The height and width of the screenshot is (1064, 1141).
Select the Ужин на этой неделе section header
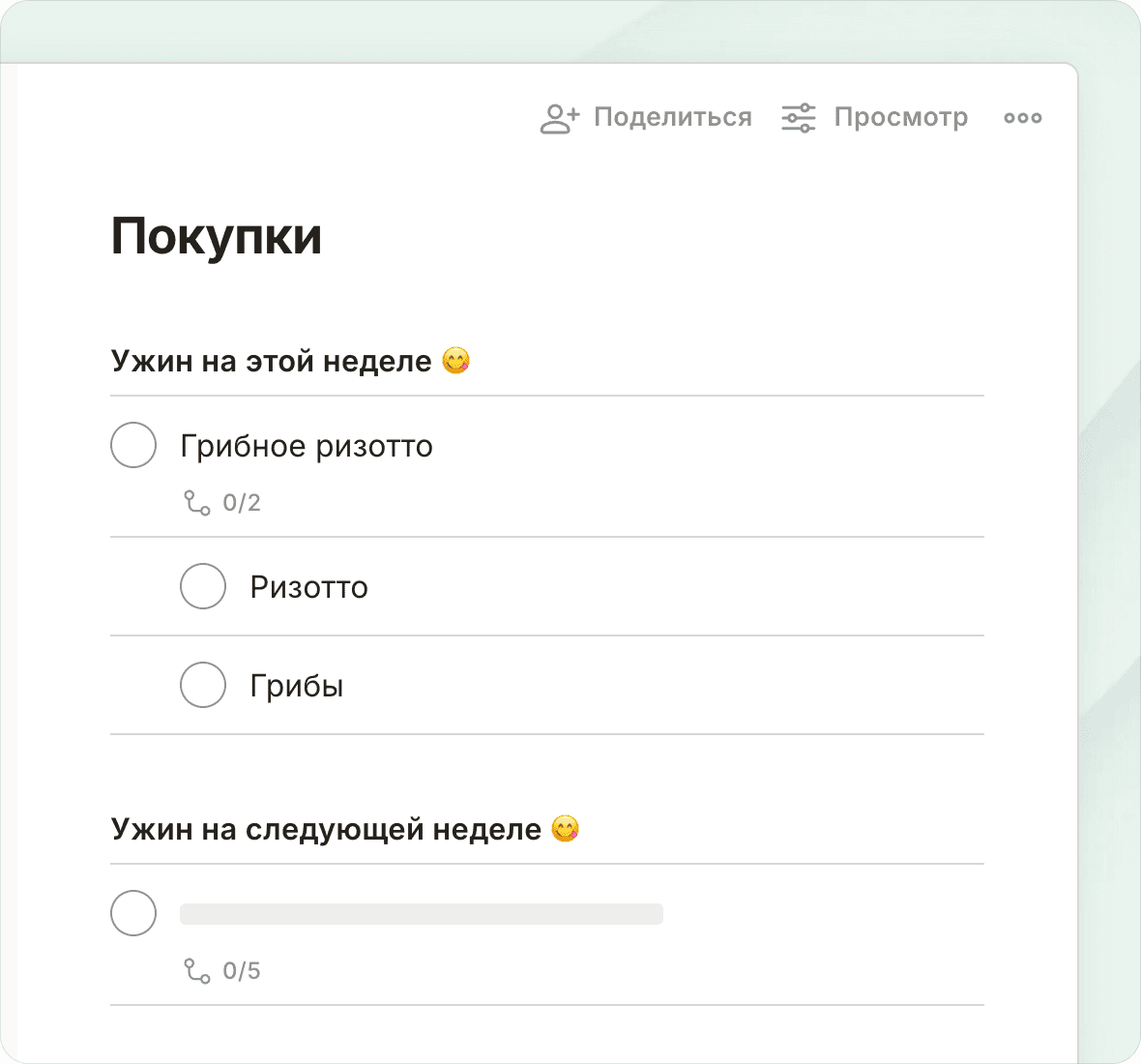(x=271, y=361)
